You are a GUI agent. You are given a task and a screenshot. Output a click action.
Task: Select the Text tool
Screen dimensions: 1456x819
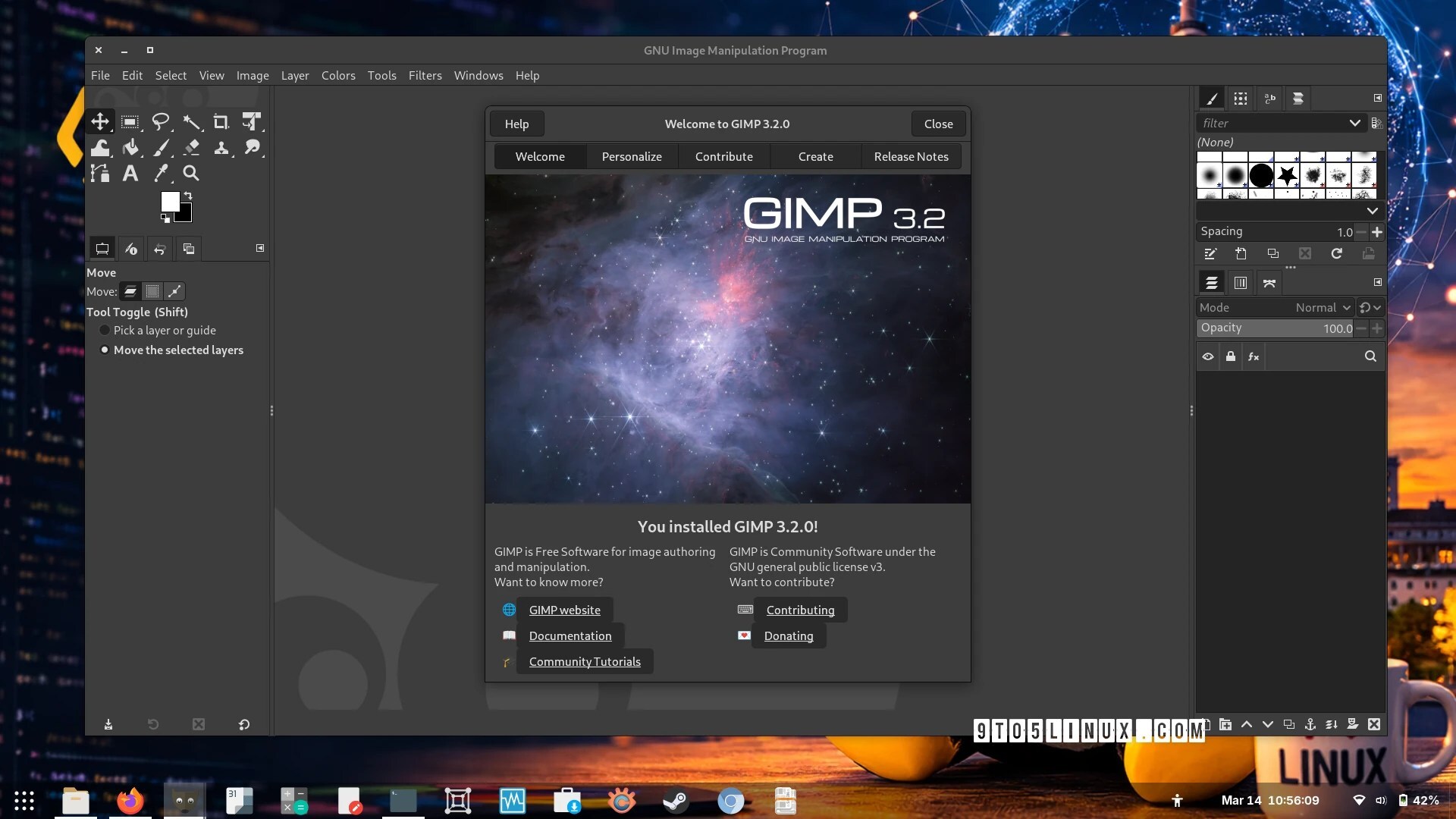click(x=130, y=174)
